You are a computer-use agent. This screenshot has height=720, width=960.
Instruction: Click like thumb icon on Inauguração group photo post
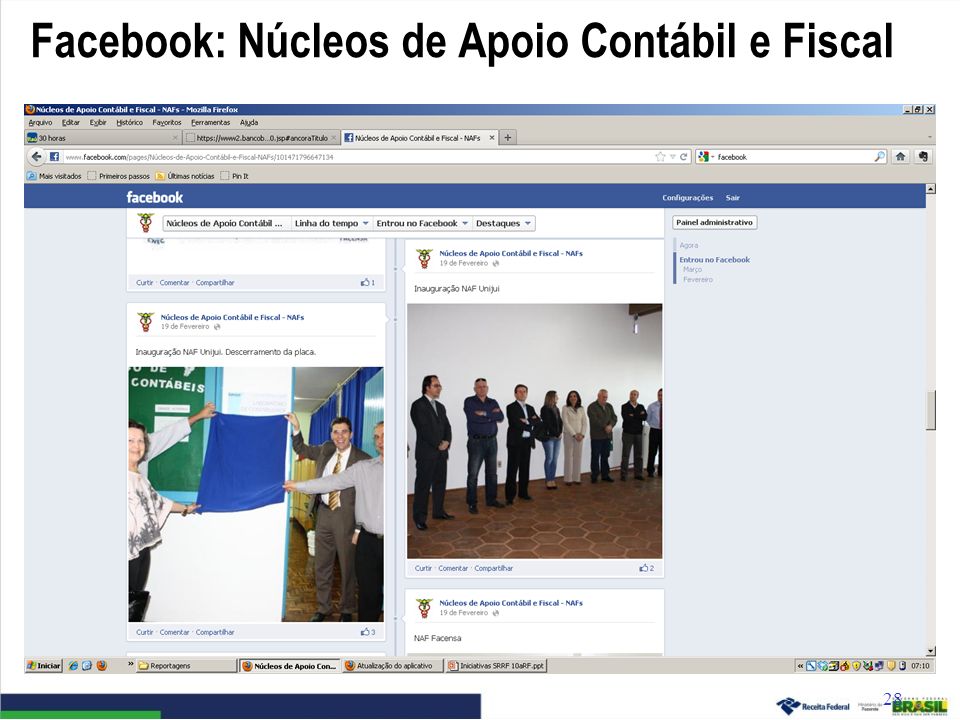click(643, 568)
